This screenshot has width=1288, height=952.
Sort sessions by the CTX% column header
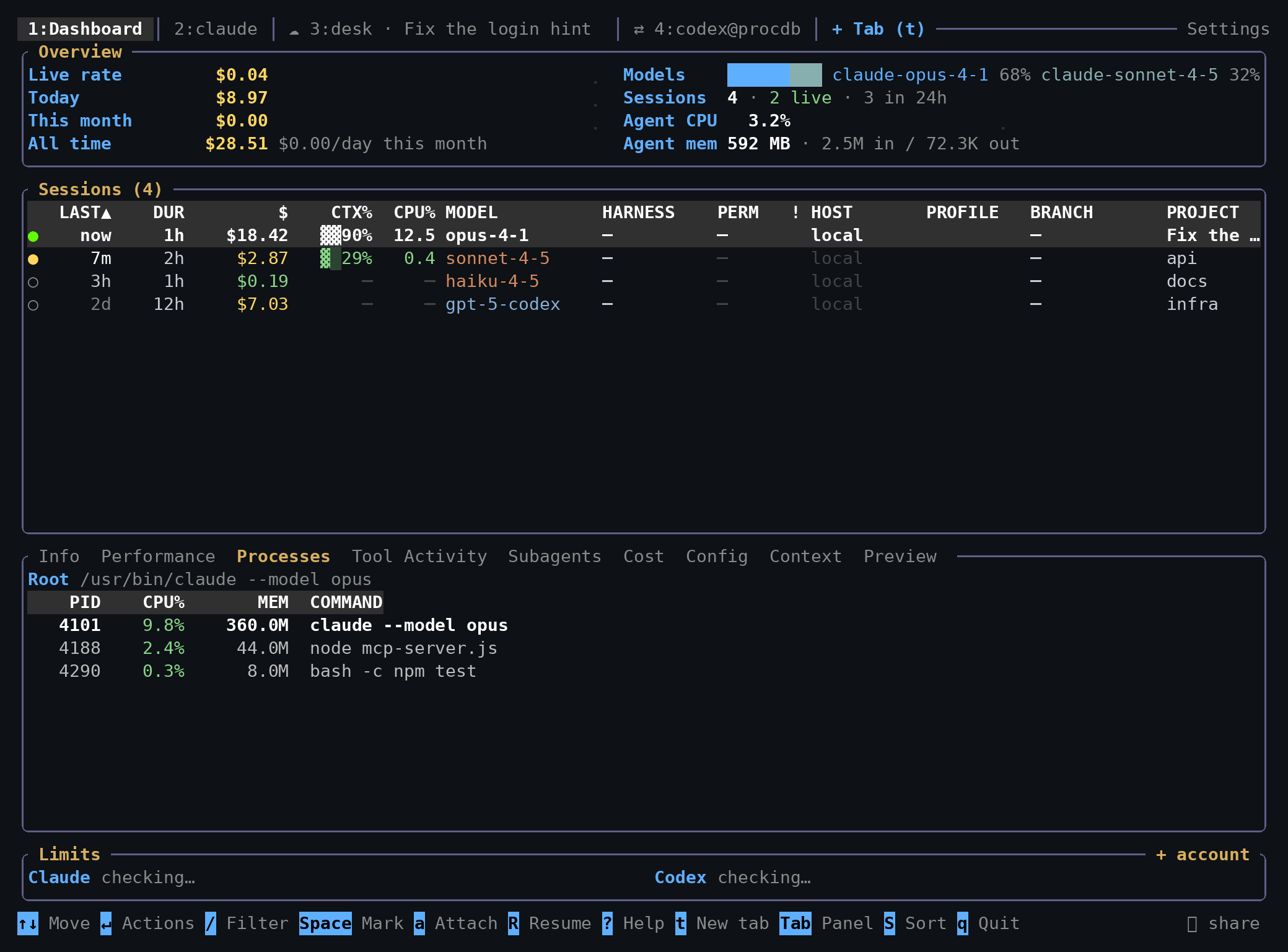[x=351, y=213]
